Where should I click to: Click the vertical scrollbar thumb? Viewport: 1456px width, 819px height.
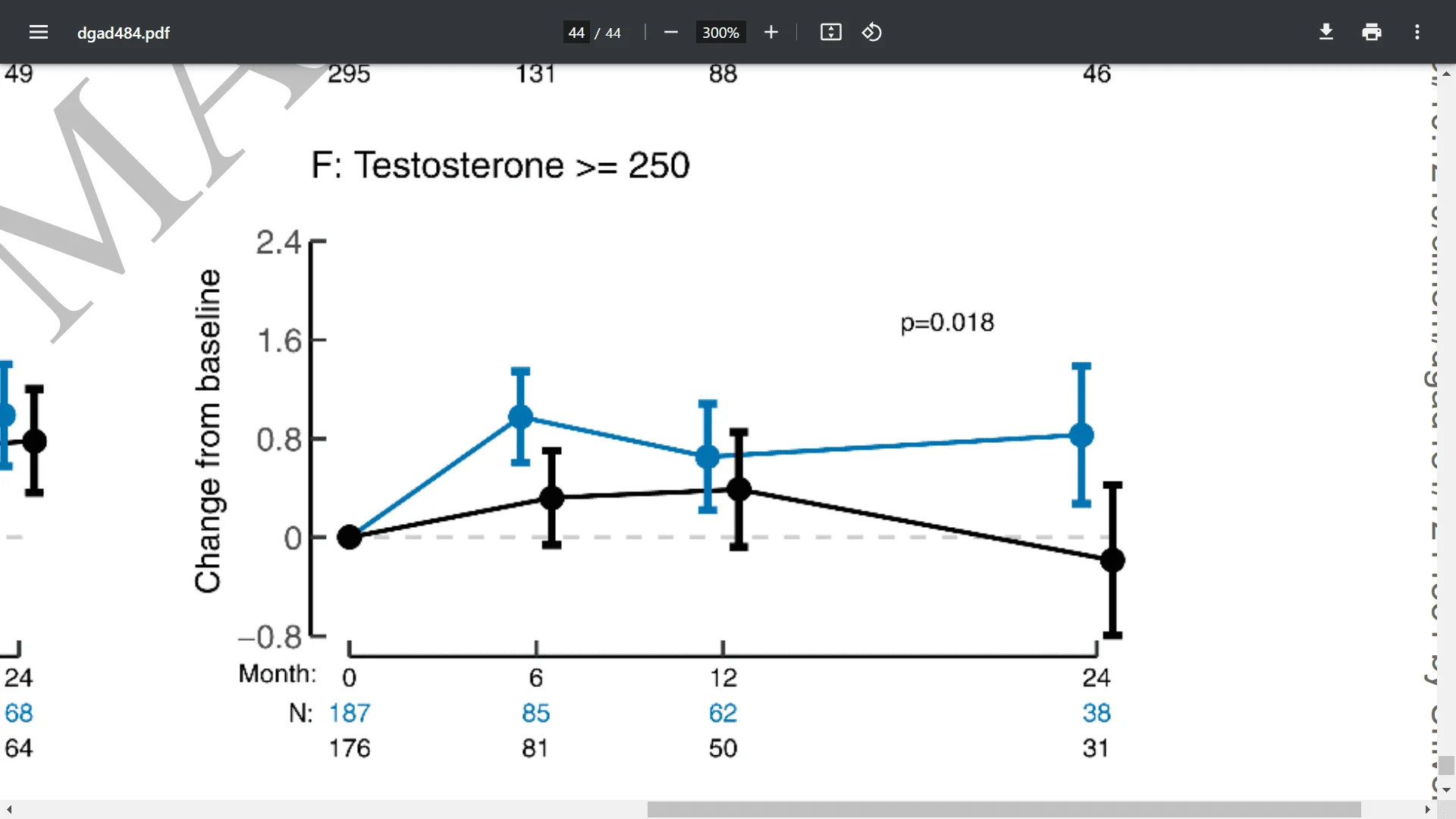tap(1446, 765)
